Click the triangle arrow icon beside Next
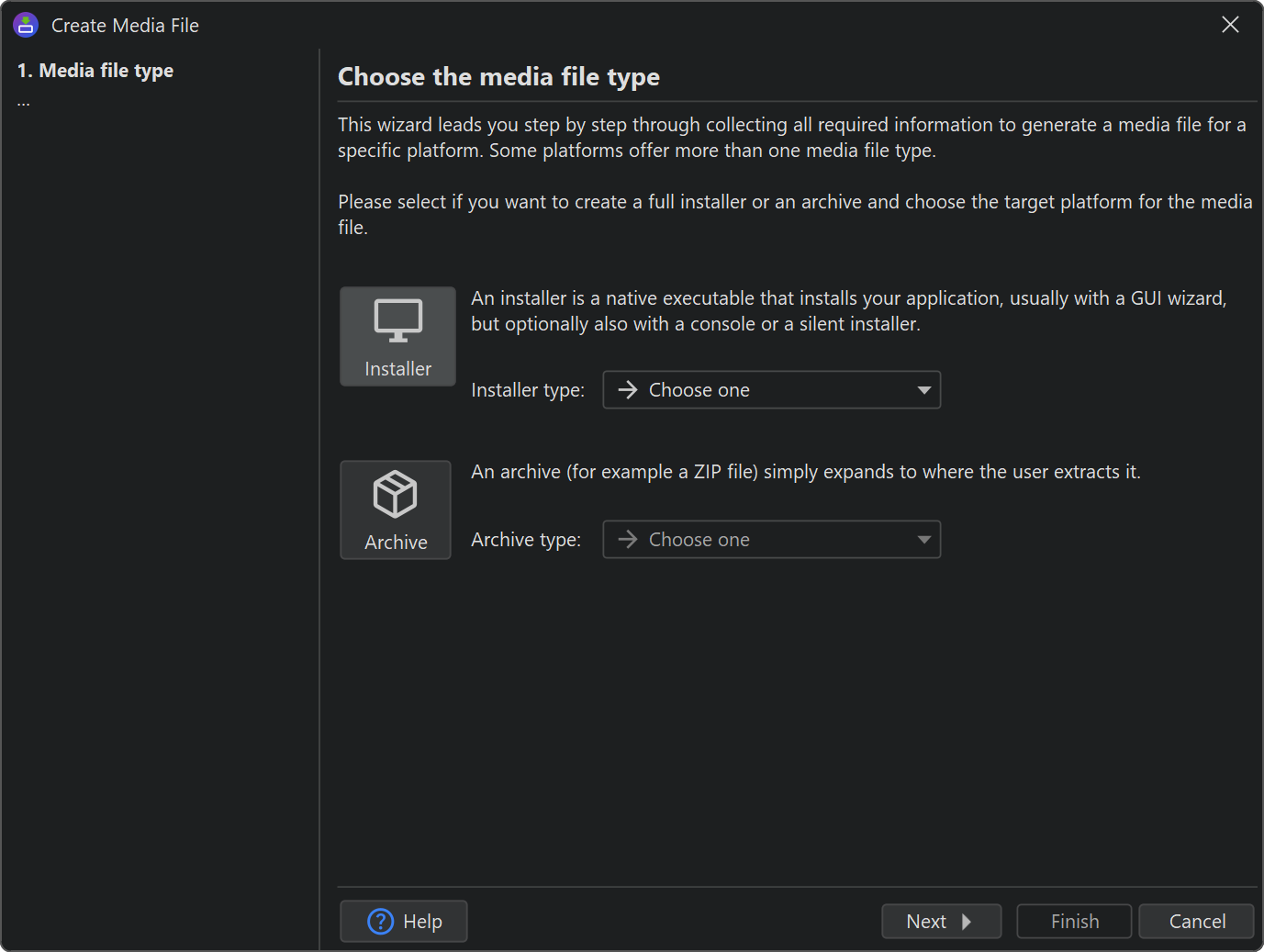Screen dimensions: 1264x952 966,922
